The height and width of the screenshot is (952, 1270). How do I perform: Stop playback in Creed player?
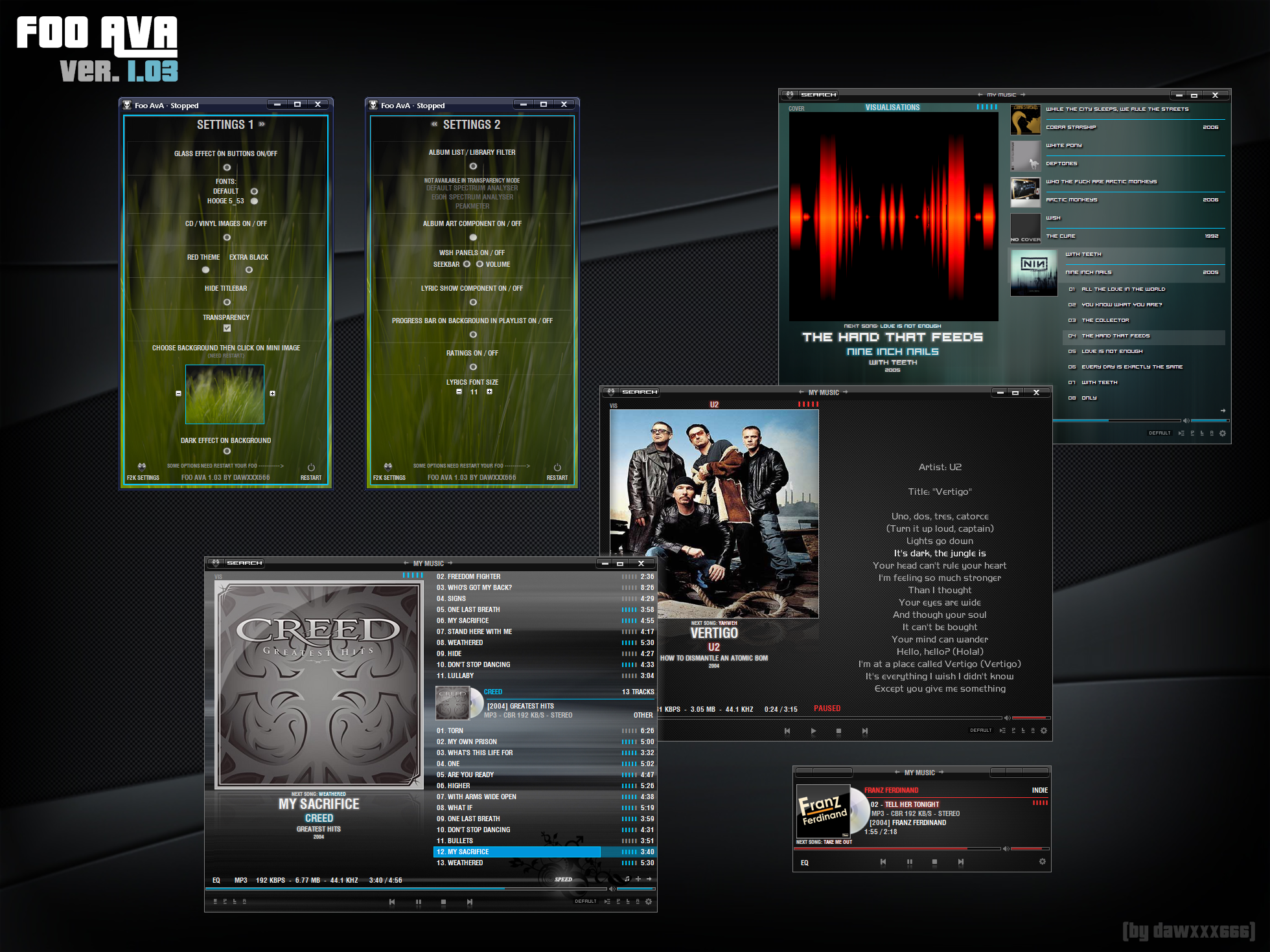443,901
